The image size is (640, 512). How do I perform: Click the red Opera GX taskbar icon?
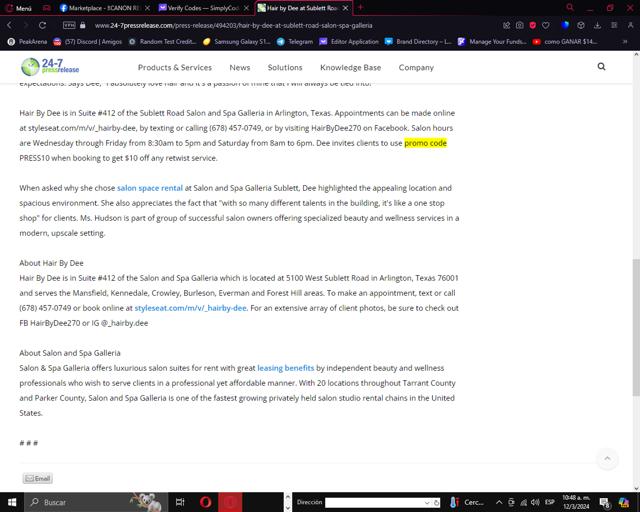point(230,502)
